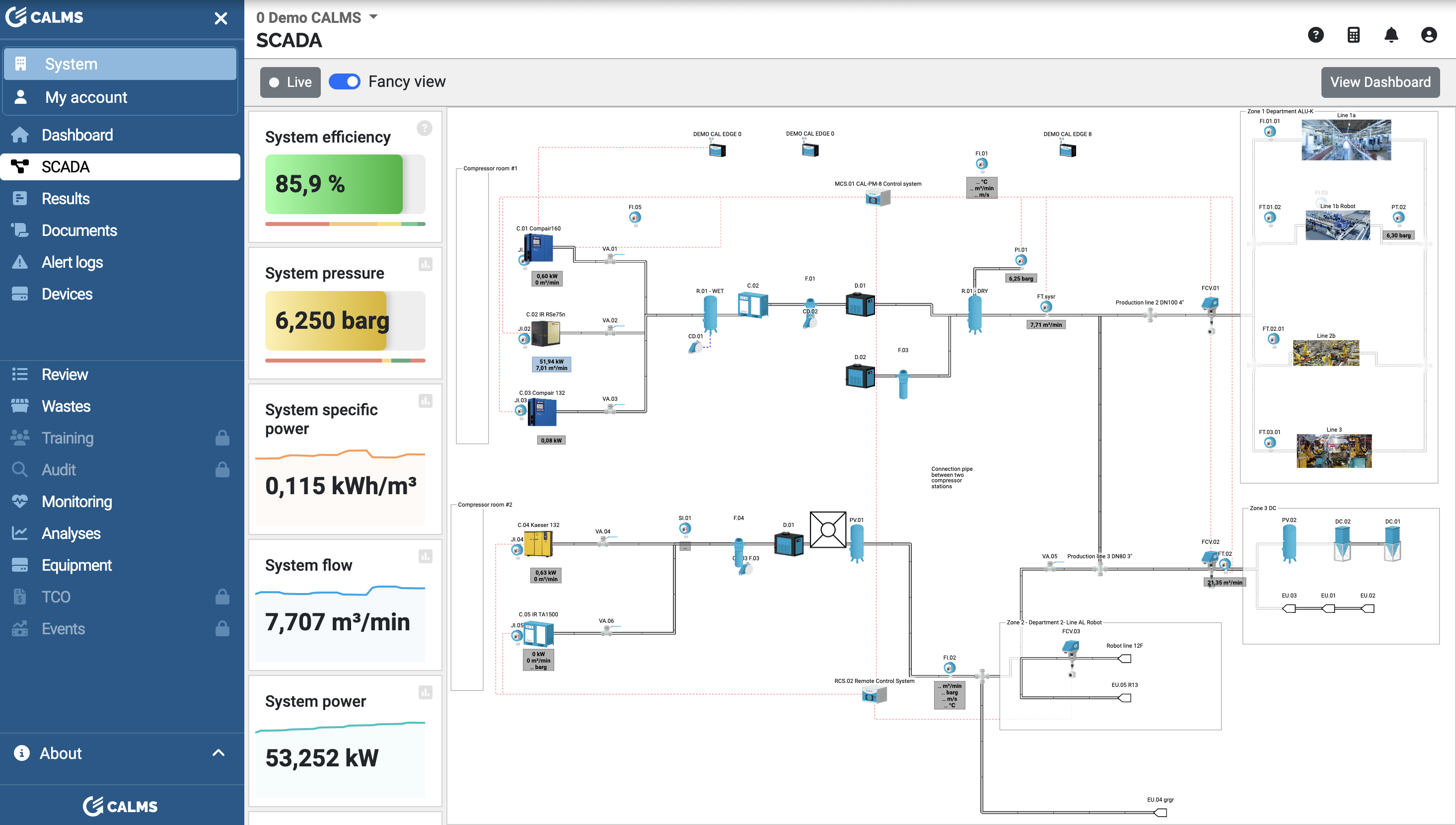Open the Dashboard menu item

point(121,135)
